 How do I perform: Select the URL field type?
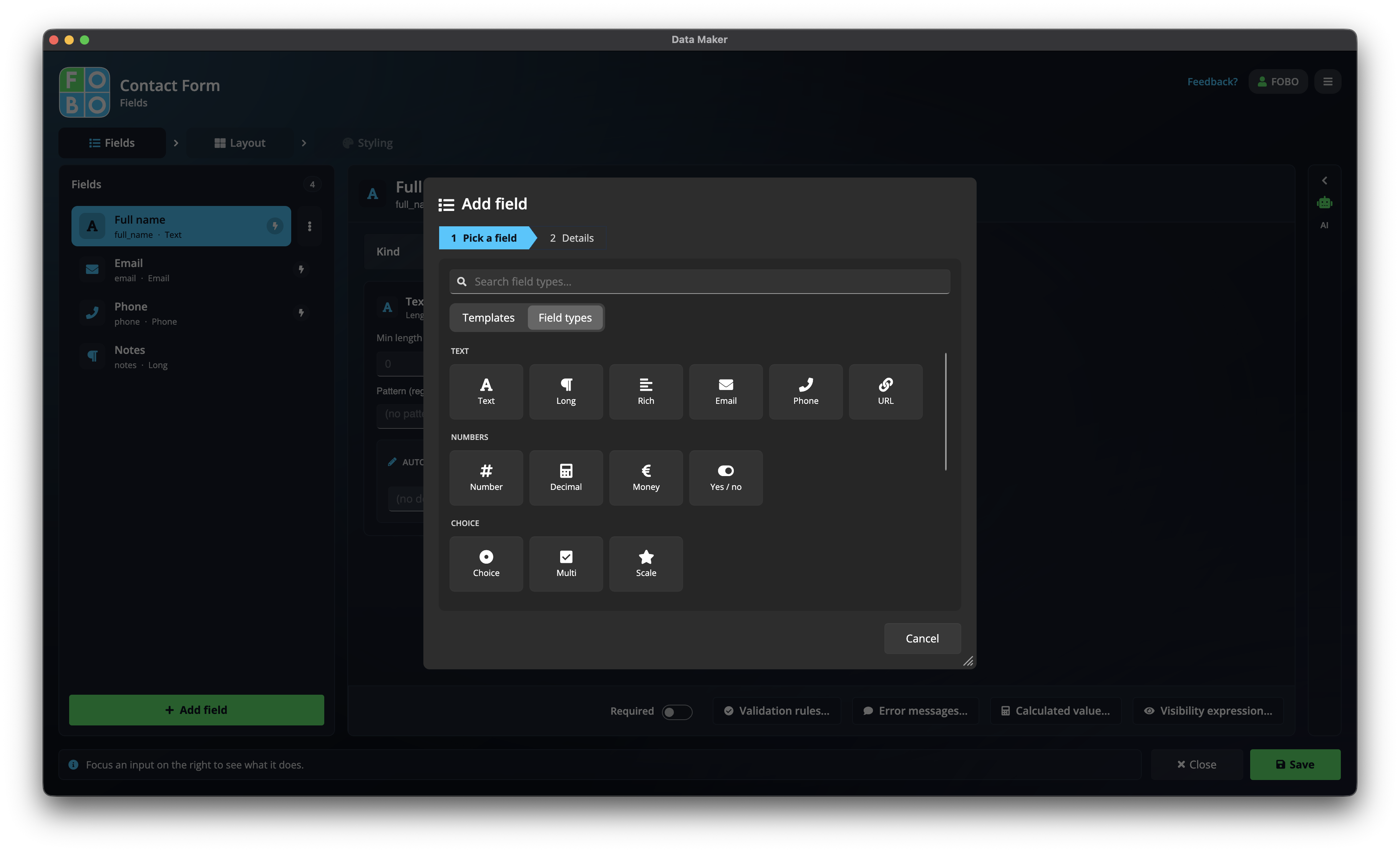[885, 392]
